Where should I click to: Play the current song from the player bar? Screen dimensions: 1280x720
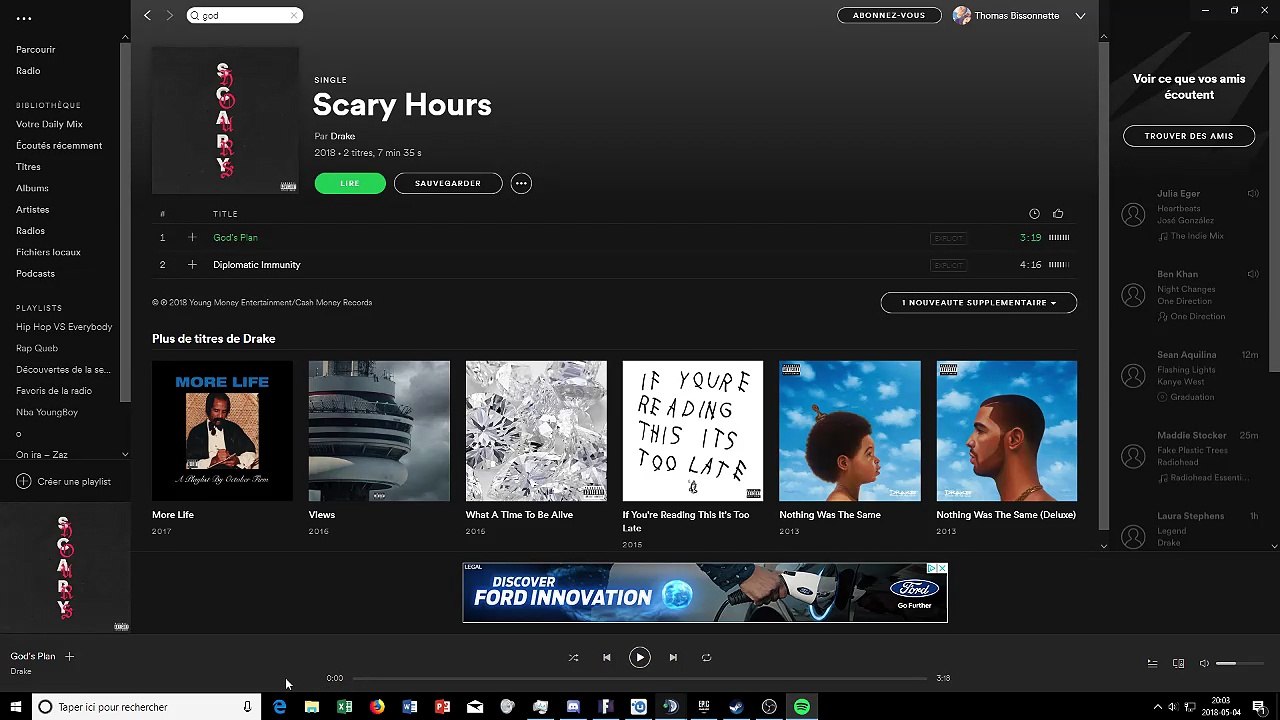tap(640, 657)
